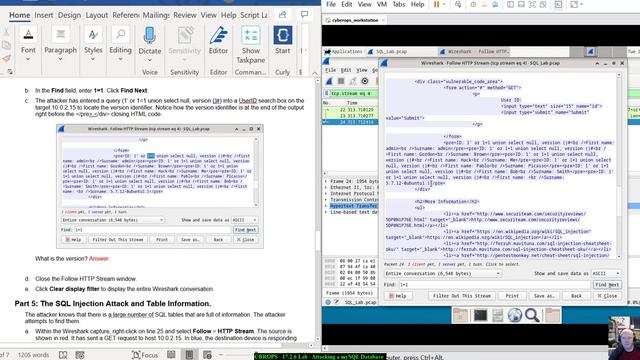Open the Editing search group in Word
This screenshot has width=640, height=360.
(120, 44)
